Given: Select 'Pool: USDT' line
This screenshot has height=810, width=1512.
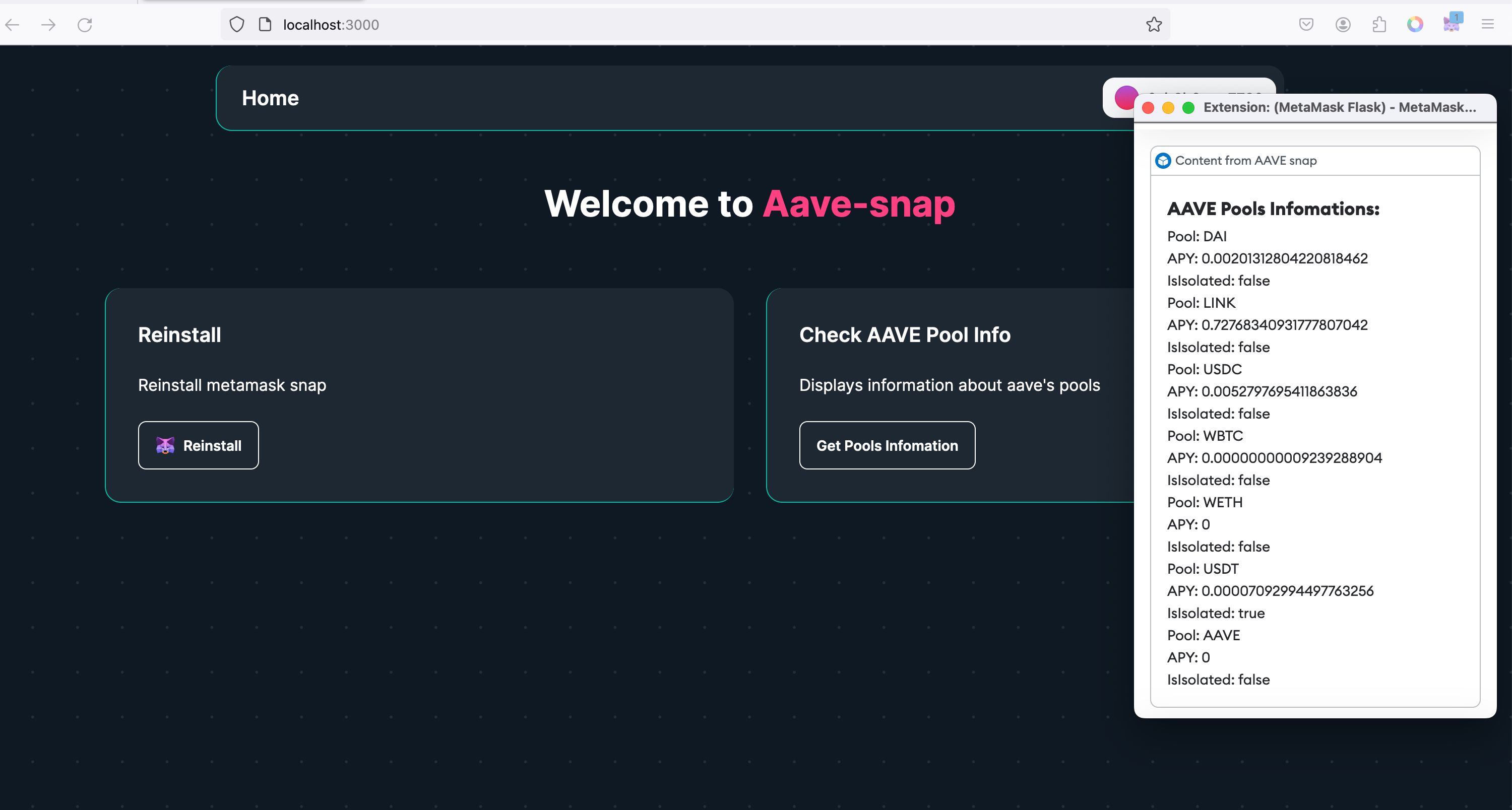Looking at the screenshot, I should tap(1203, 569).
